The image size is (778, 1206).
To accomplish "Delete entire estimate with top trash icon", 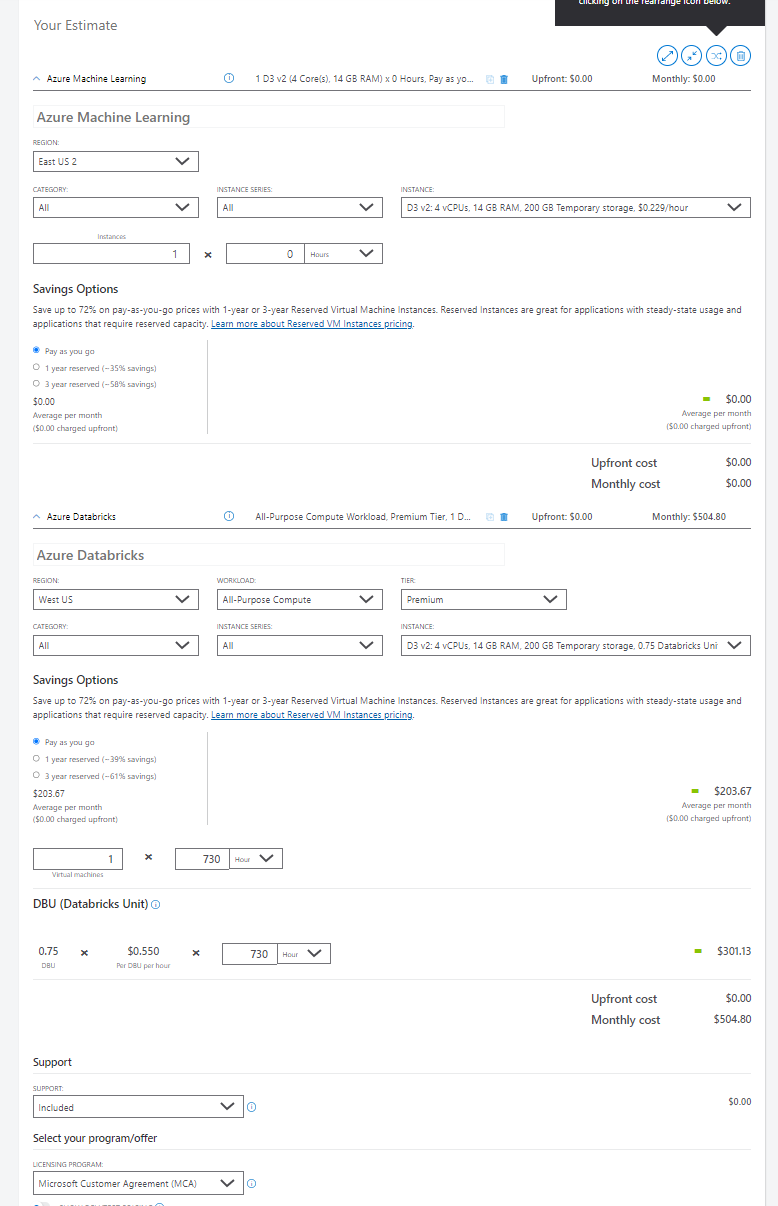I will (740, 55).
